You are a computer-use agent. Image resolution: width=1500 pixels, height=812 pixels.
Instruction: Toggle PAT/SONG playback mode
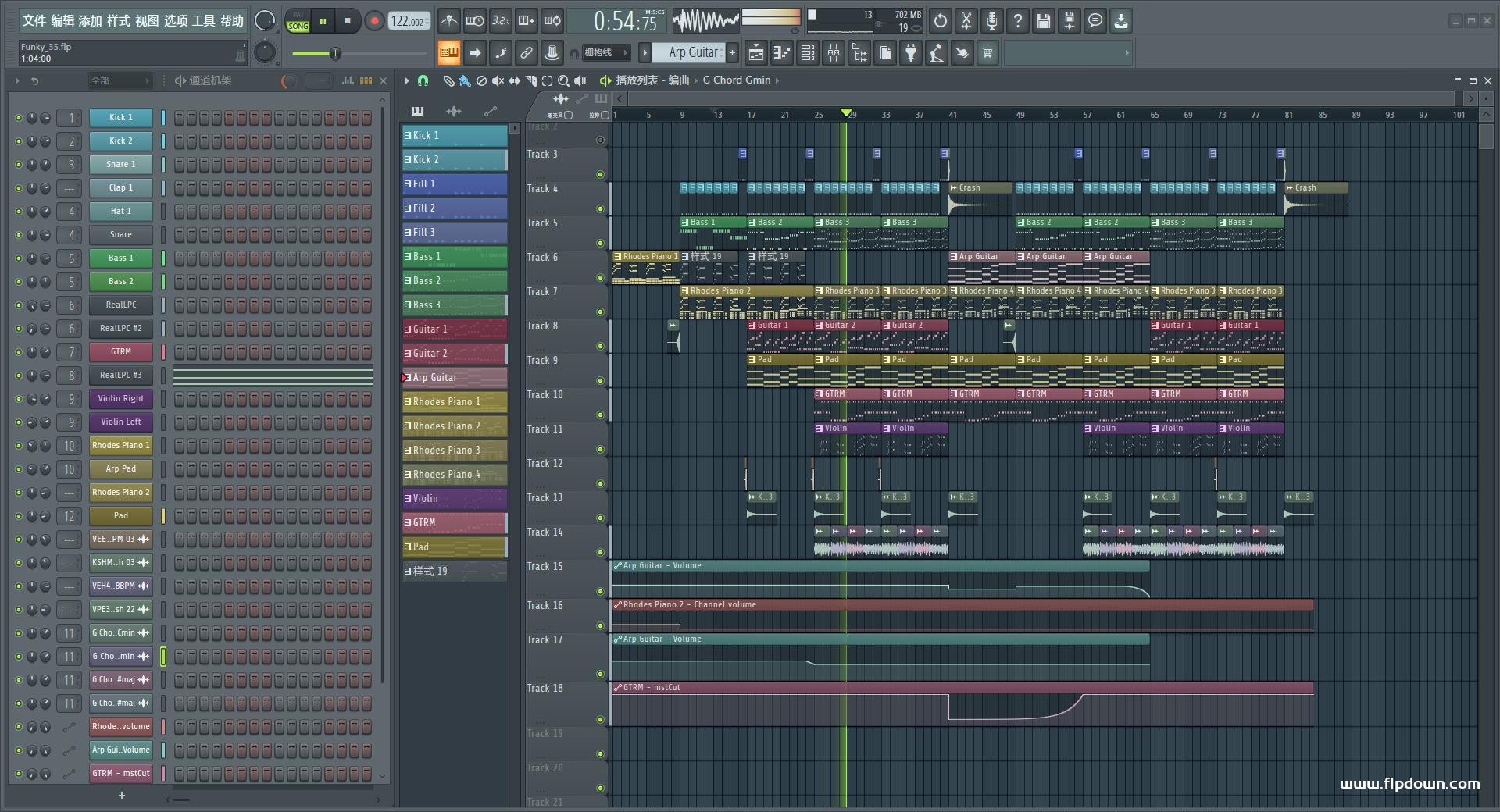(298, 21)
